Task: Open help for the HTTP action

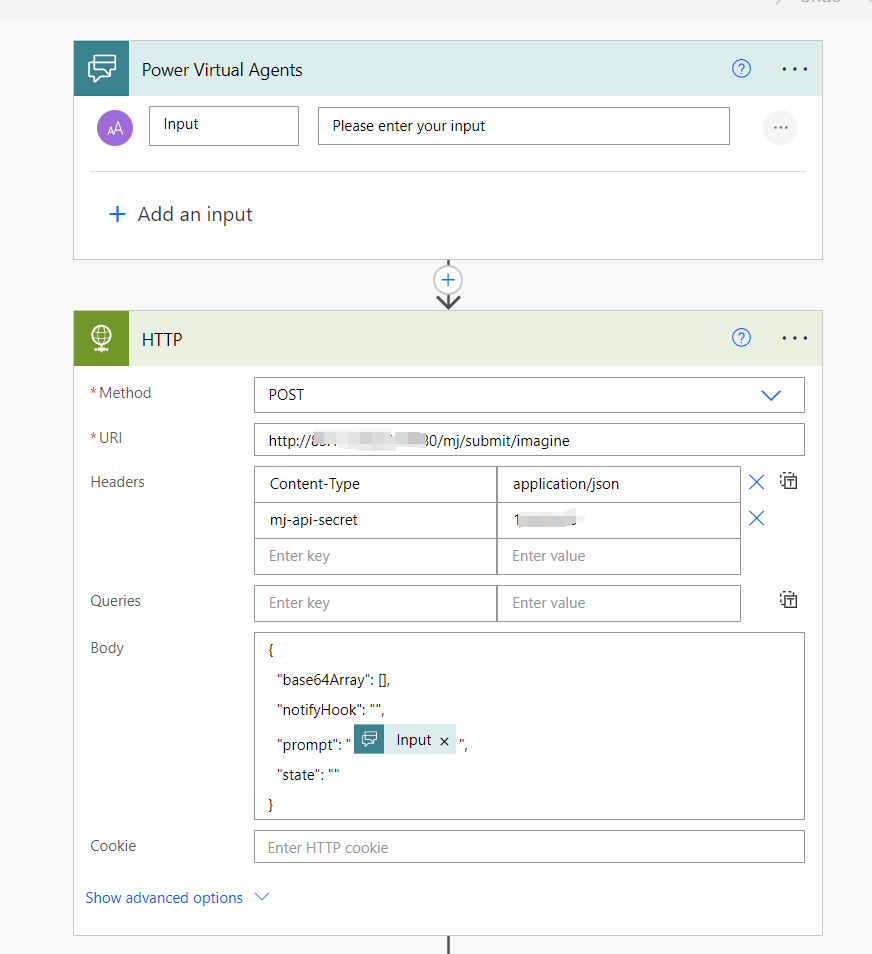Action: pos(741,338)
